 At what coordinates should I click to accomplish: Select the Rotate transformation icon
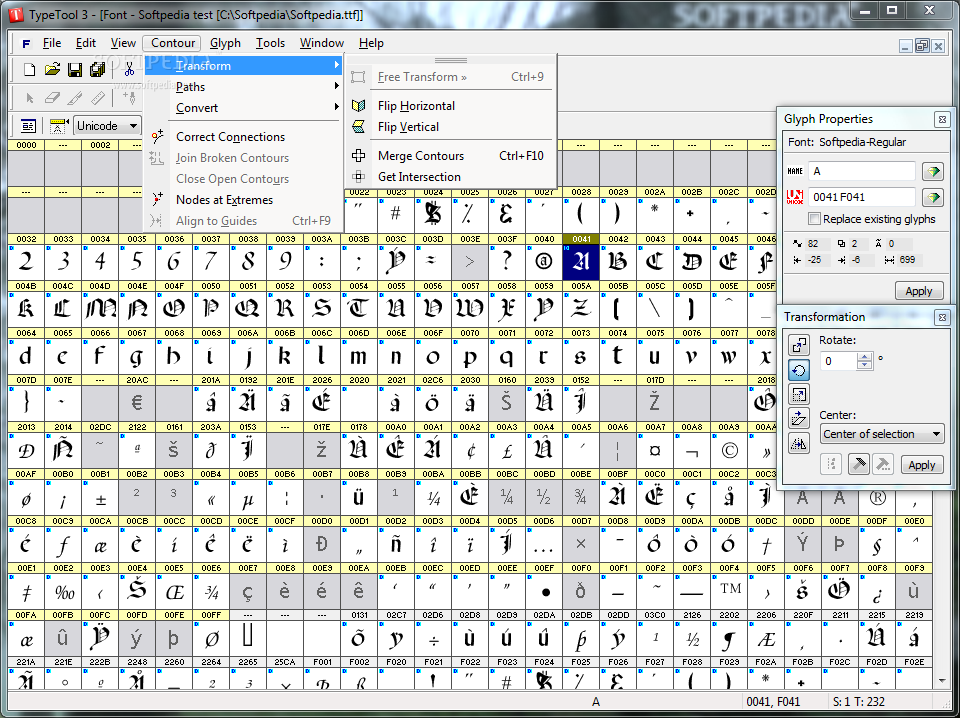coord(798,370)
